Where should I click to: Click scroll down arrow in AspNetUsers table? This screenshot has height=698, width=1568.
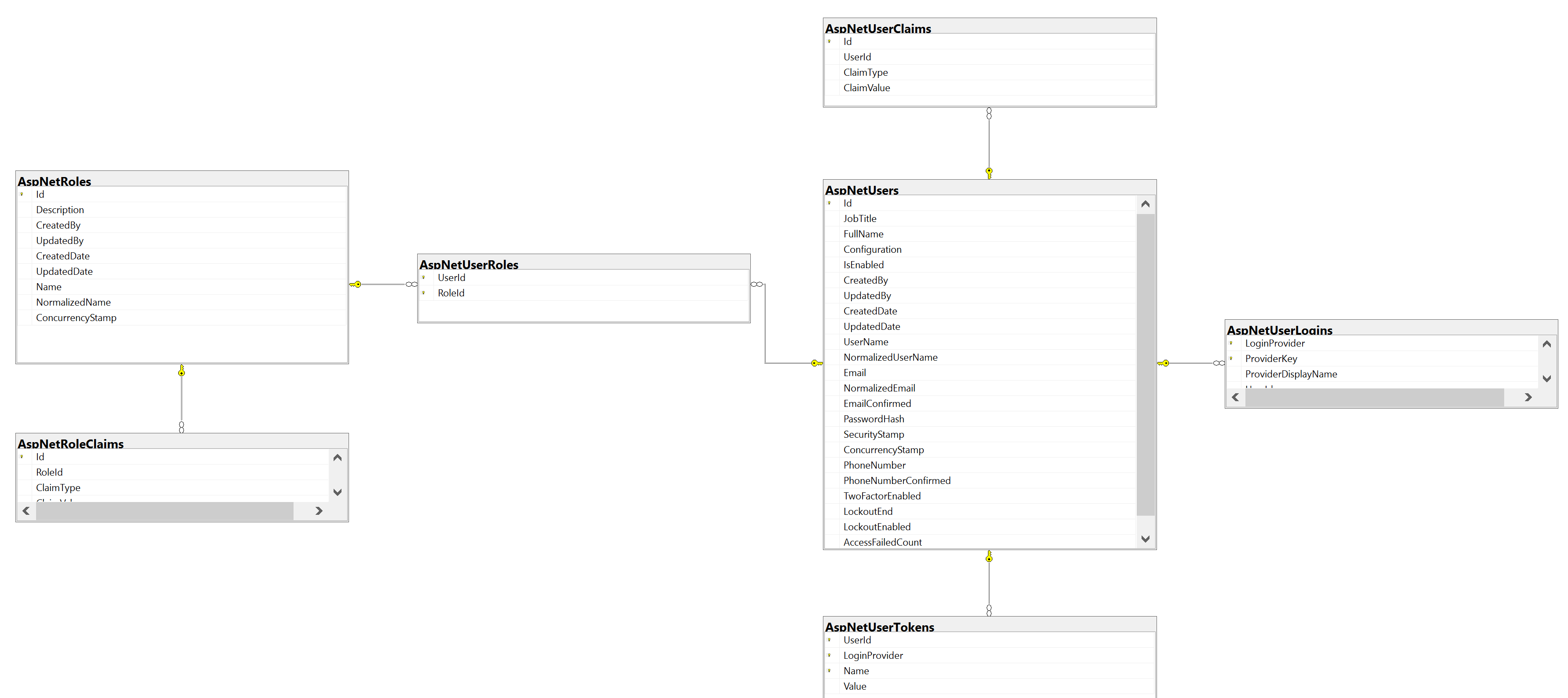click(x=1146, y=539)
